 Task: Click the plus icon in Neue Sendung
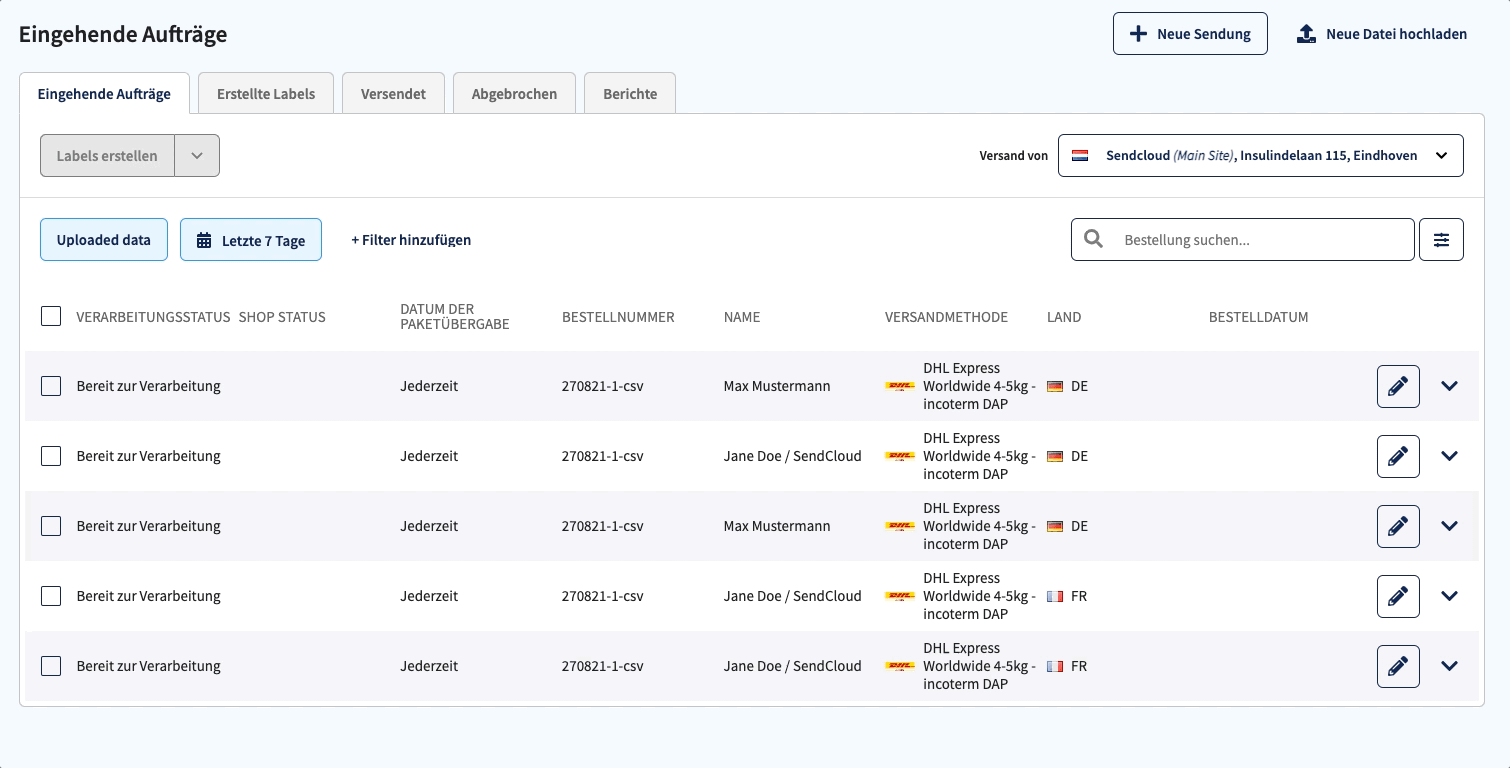pyautogui.click(x=1138, y=34)
